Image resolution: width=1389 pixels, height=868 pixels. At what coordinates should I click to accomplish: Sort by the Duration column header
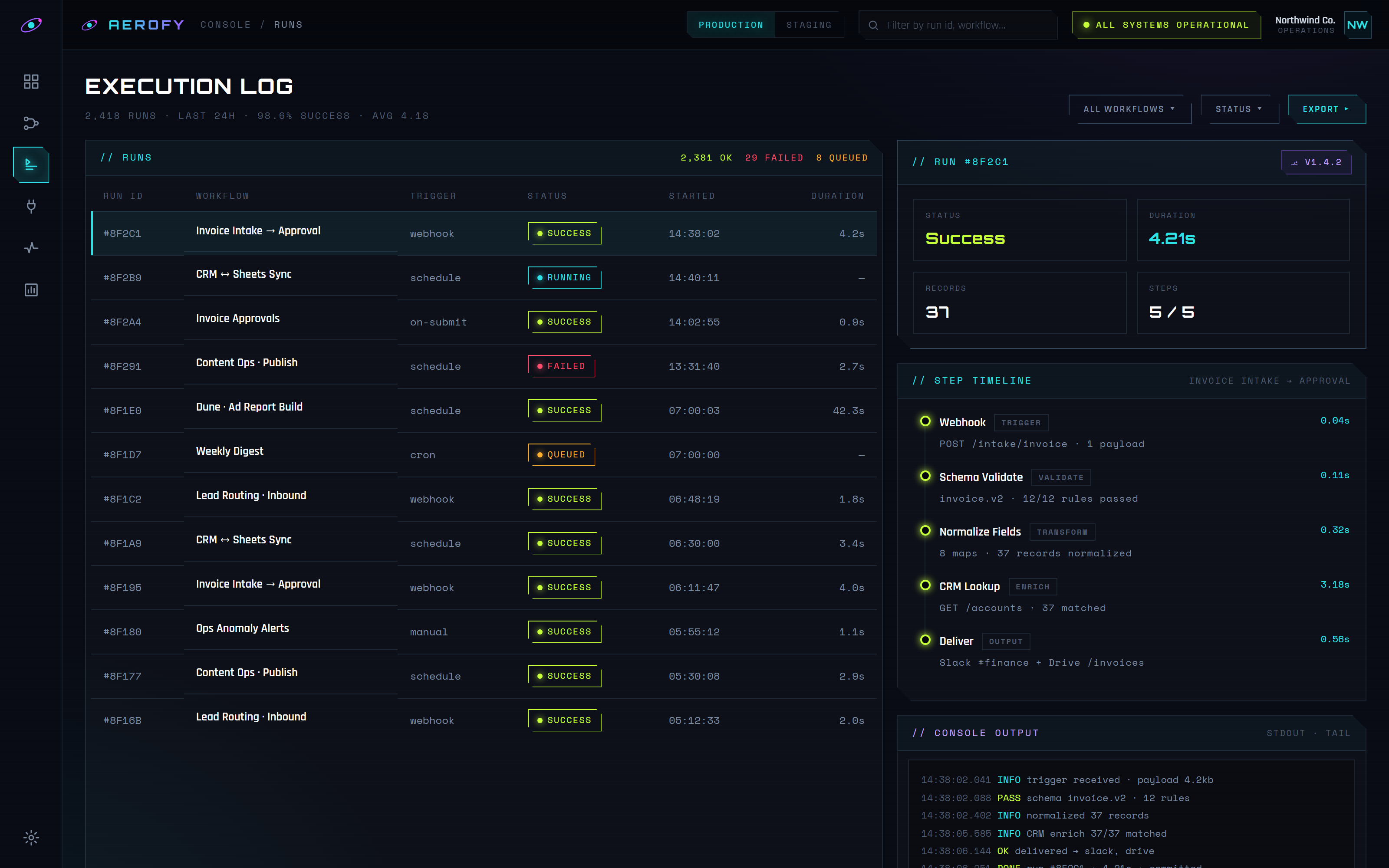[x=837, y=196]
